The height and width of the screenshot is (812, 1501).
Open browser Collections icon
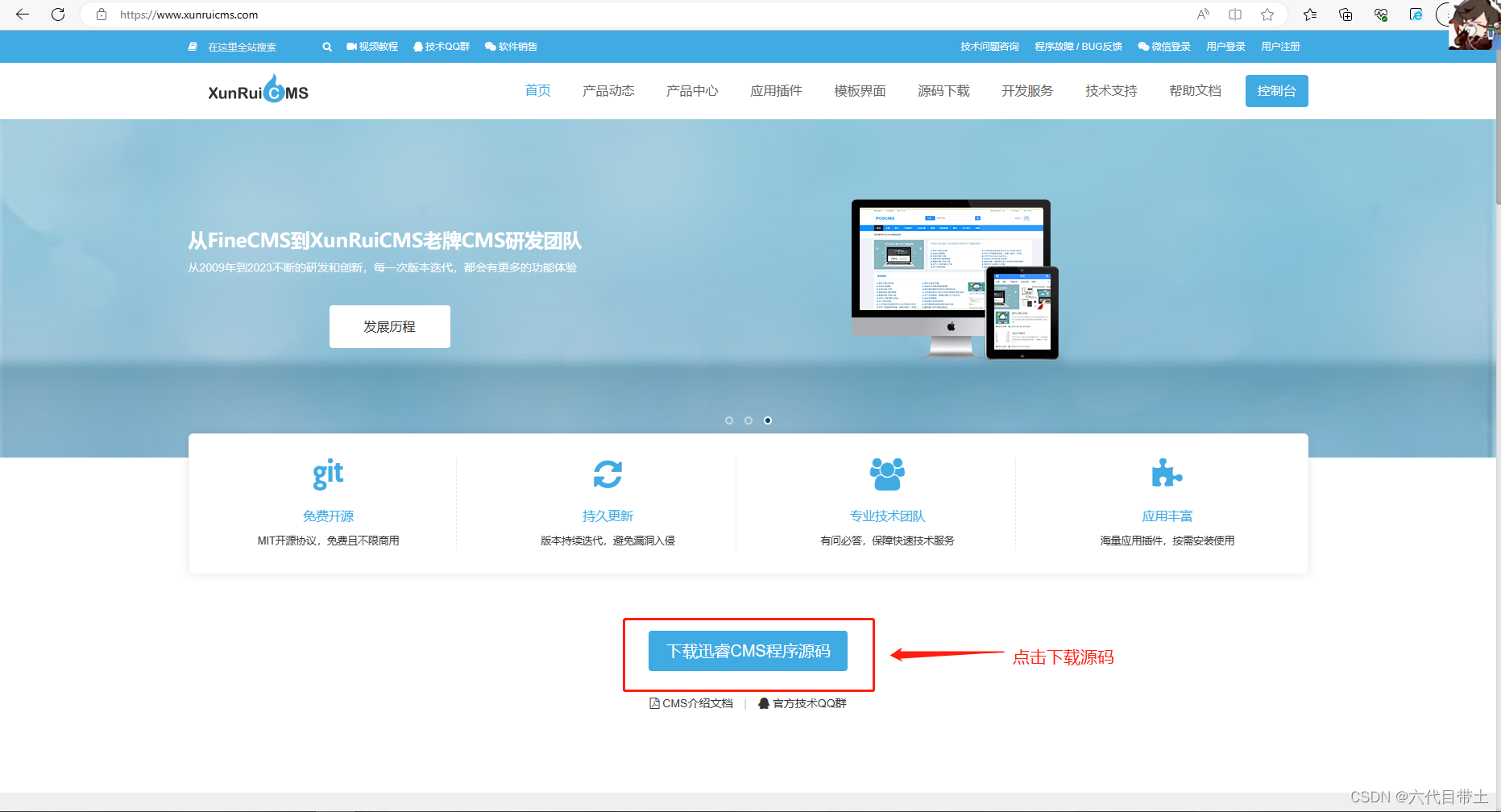(1346, 14)
